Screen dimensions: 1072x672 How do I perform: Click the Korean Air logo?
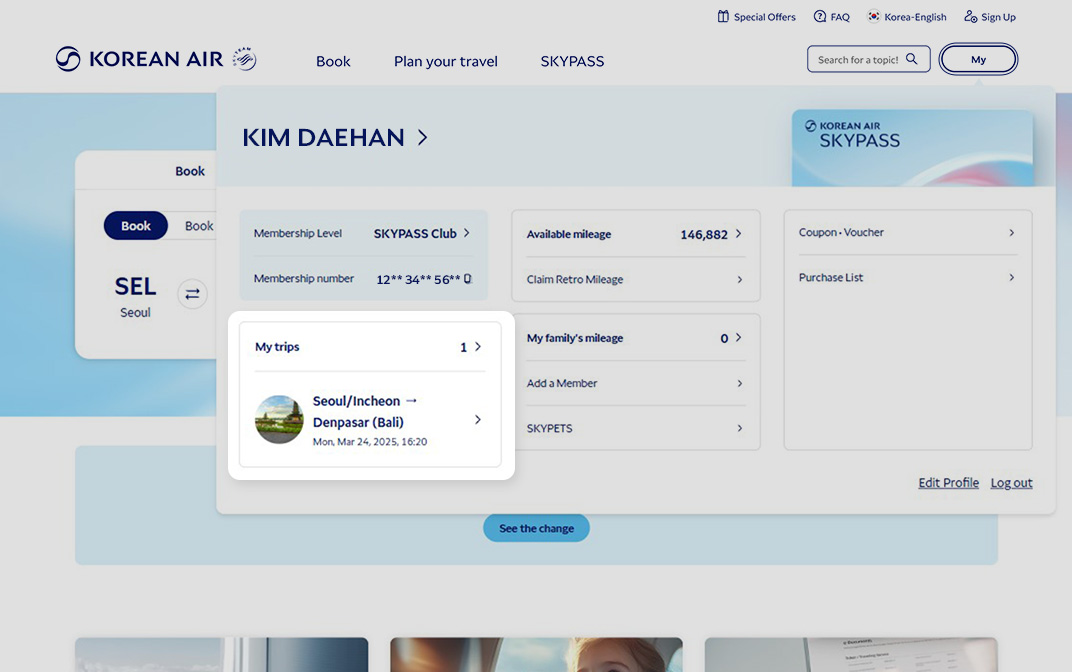[139, 59]
